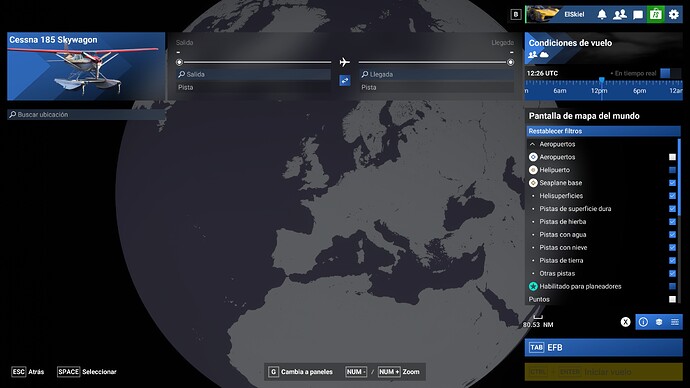Toggle Pistas de superficie dura checkbox
This screenshot has width=690, height=388.
(x=672, y=209)
